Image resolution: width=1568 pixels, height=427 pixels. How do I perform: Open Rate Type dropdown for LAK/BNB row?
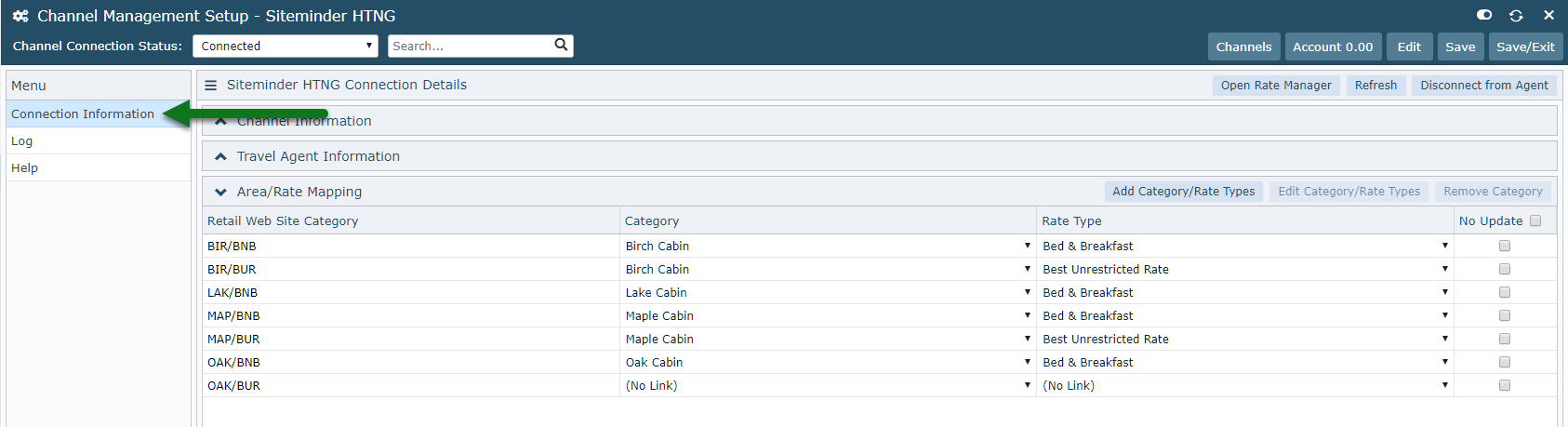pyautogui.click(x=1245, y=292)
